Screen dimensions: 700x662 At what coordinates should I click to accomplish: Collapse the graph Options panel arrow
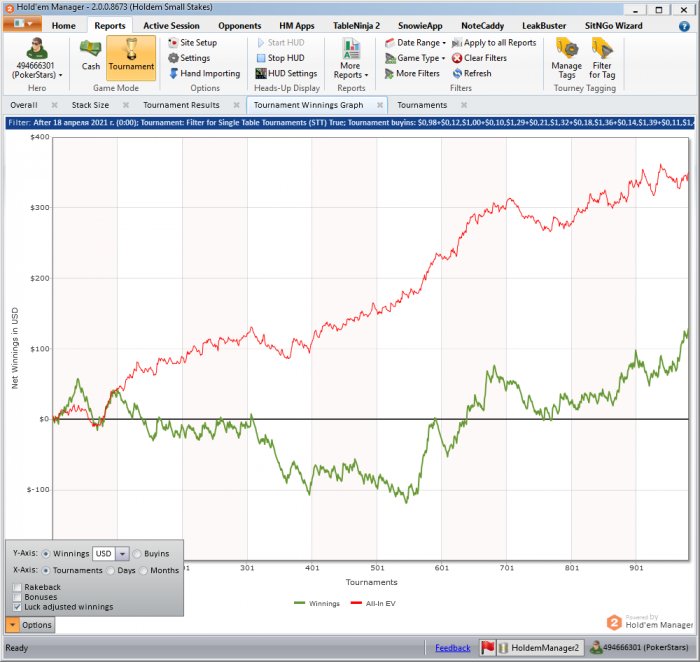(x=12, y=625)
